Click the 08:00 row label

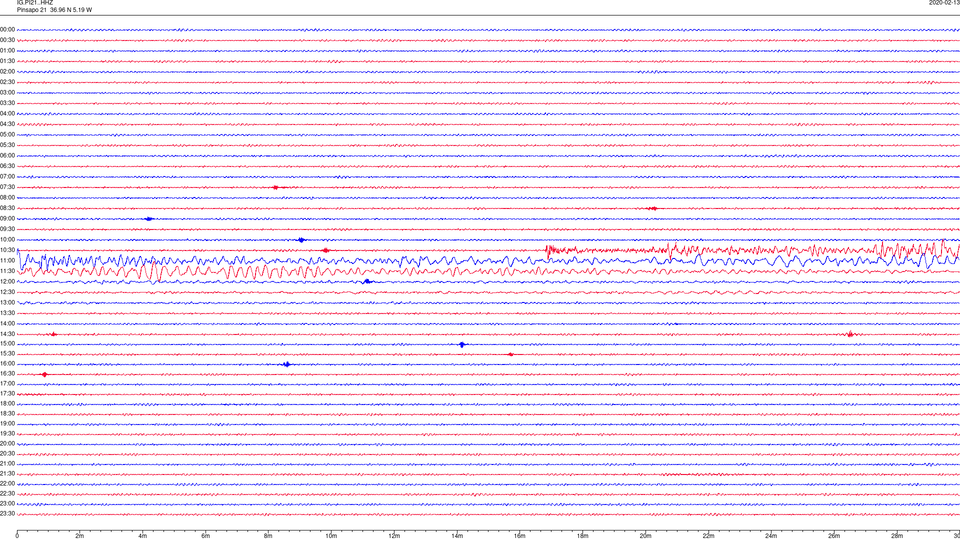[7, 198]
